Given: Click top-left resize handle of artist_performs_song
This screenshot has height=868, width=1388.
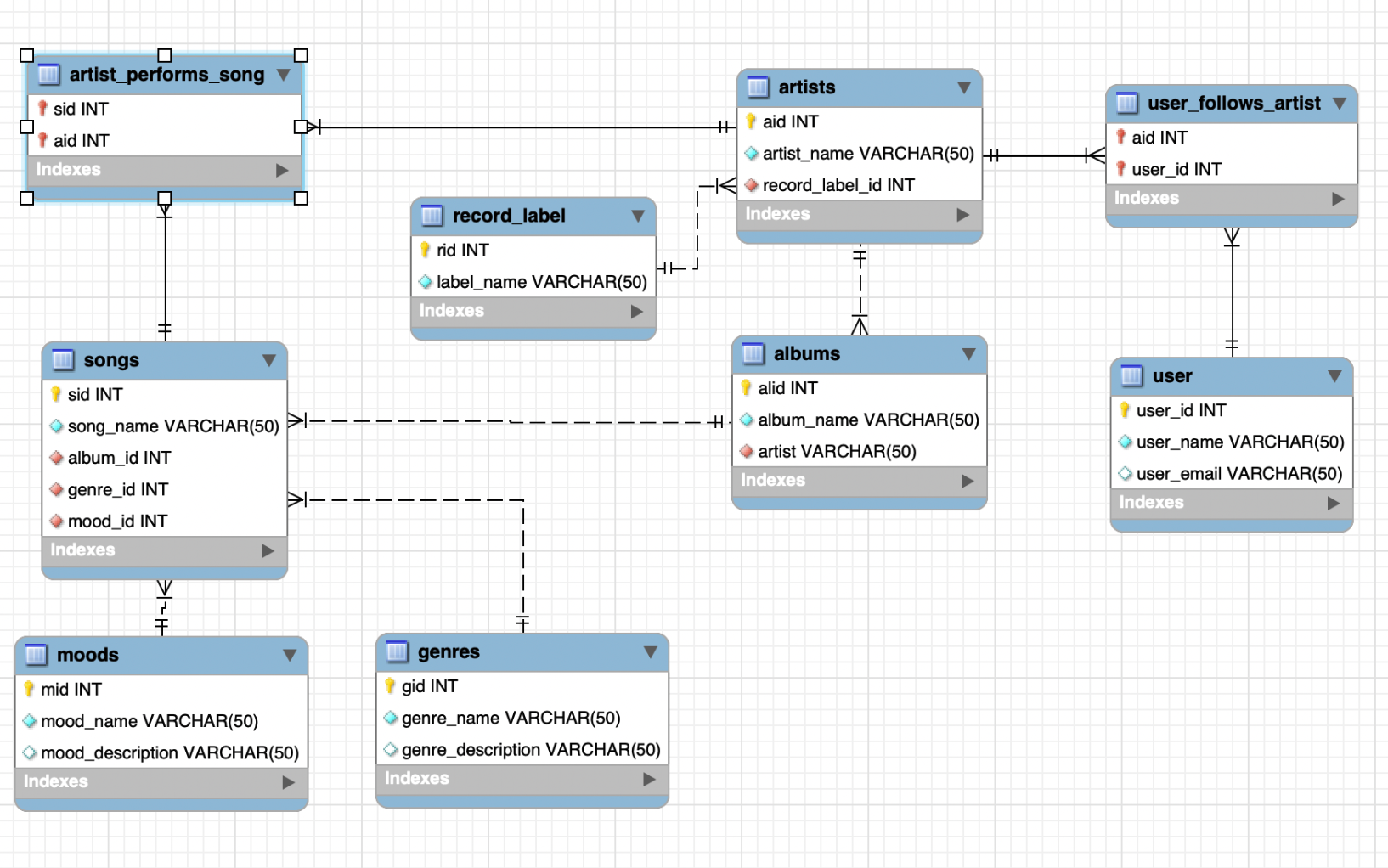Looking at the screenshot, I should [27, 55].
